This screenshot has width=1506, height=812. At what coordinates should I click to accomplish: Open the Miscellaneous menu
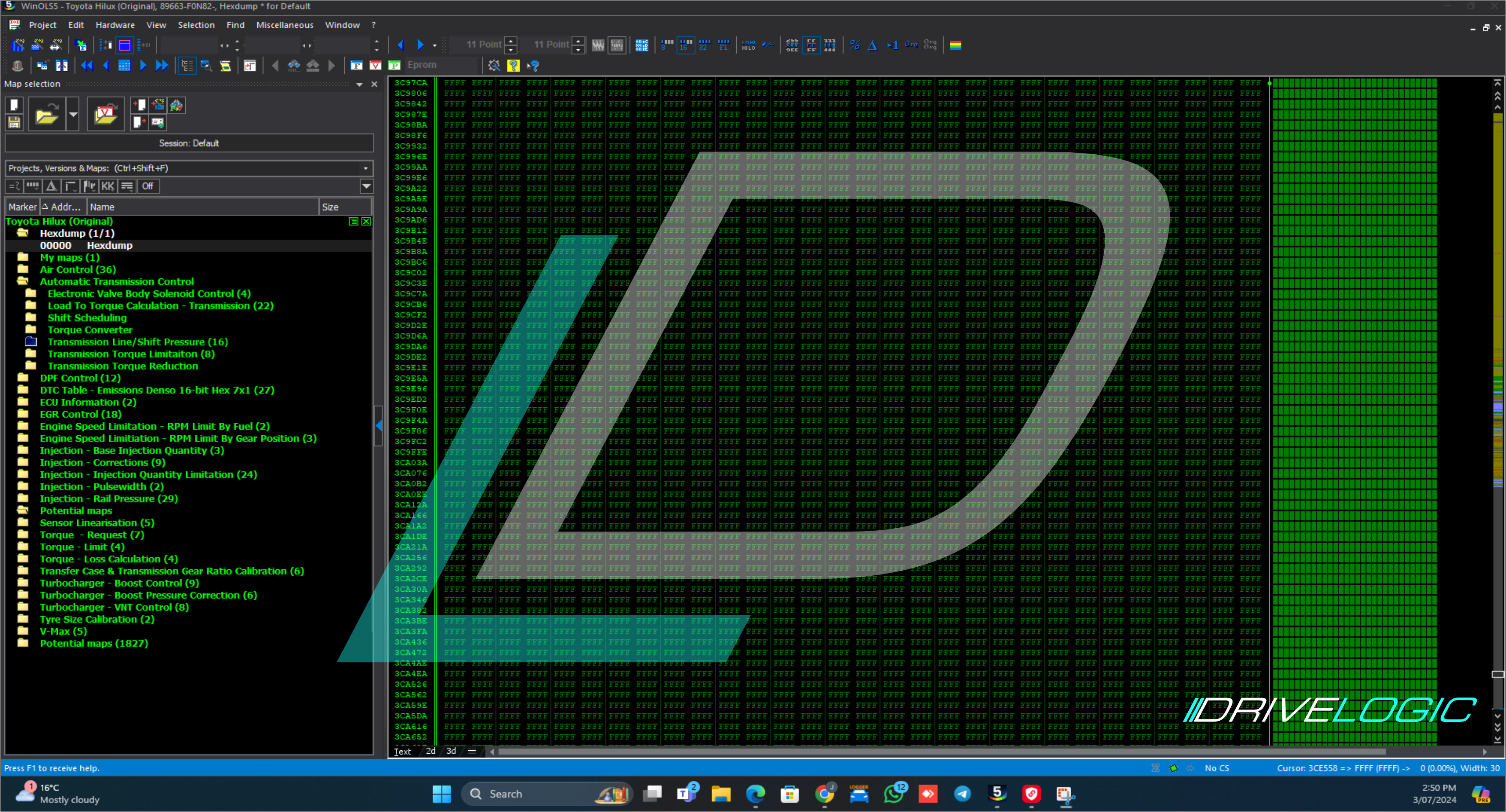pos(285,25)
